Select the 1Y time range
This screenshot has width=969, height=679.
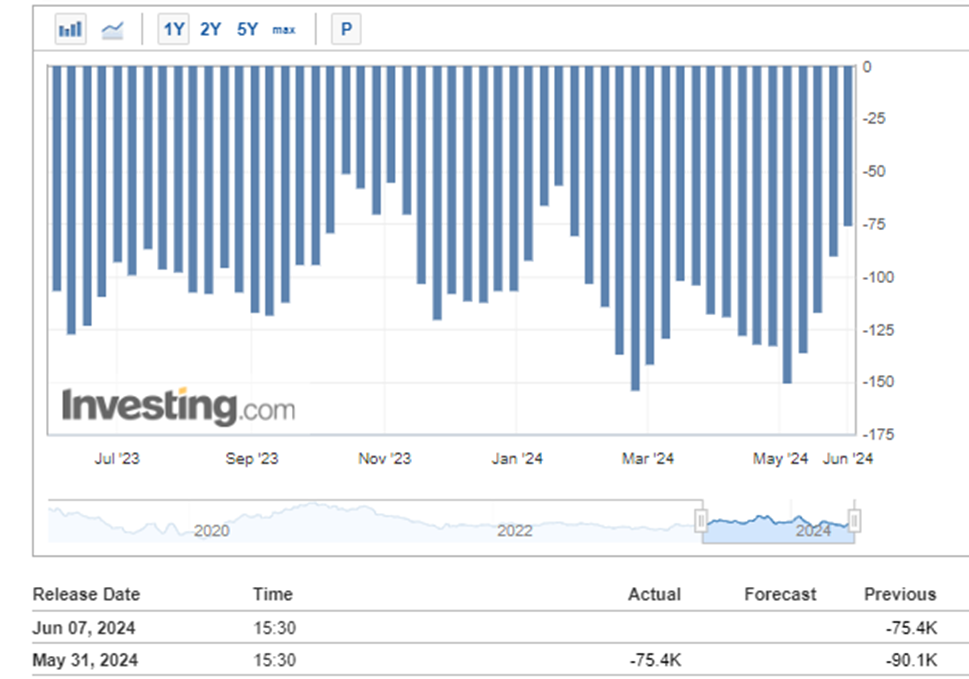(x=174, y=29)
